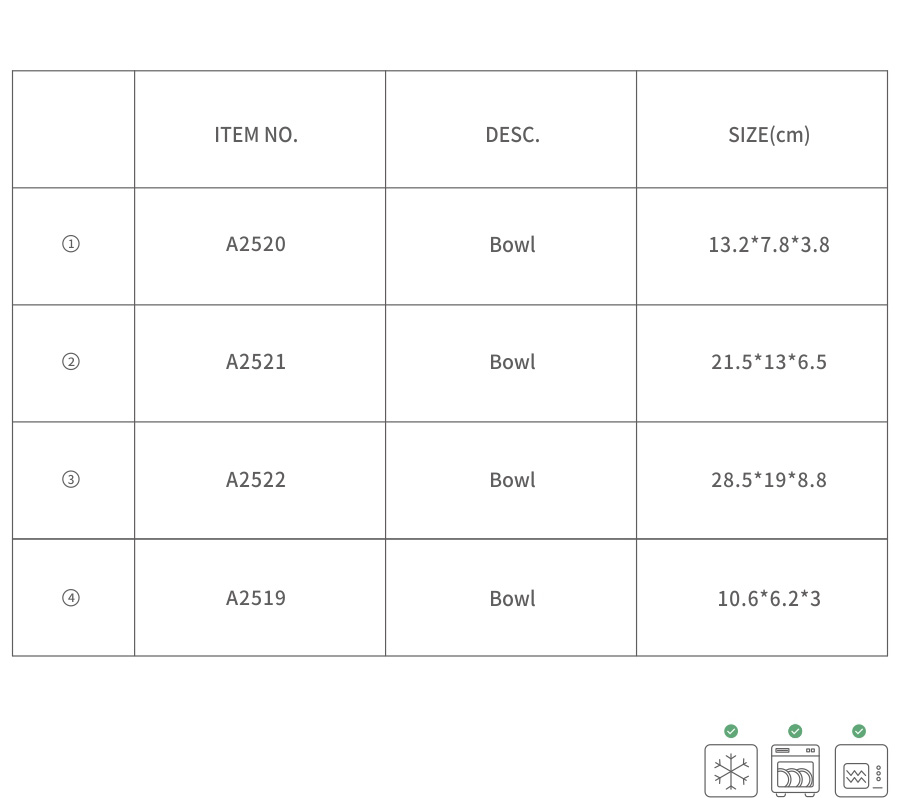The height and width of the screenshot is (798, 900).
Task: Click item number A2521
Action: click(x=256, y=362)
